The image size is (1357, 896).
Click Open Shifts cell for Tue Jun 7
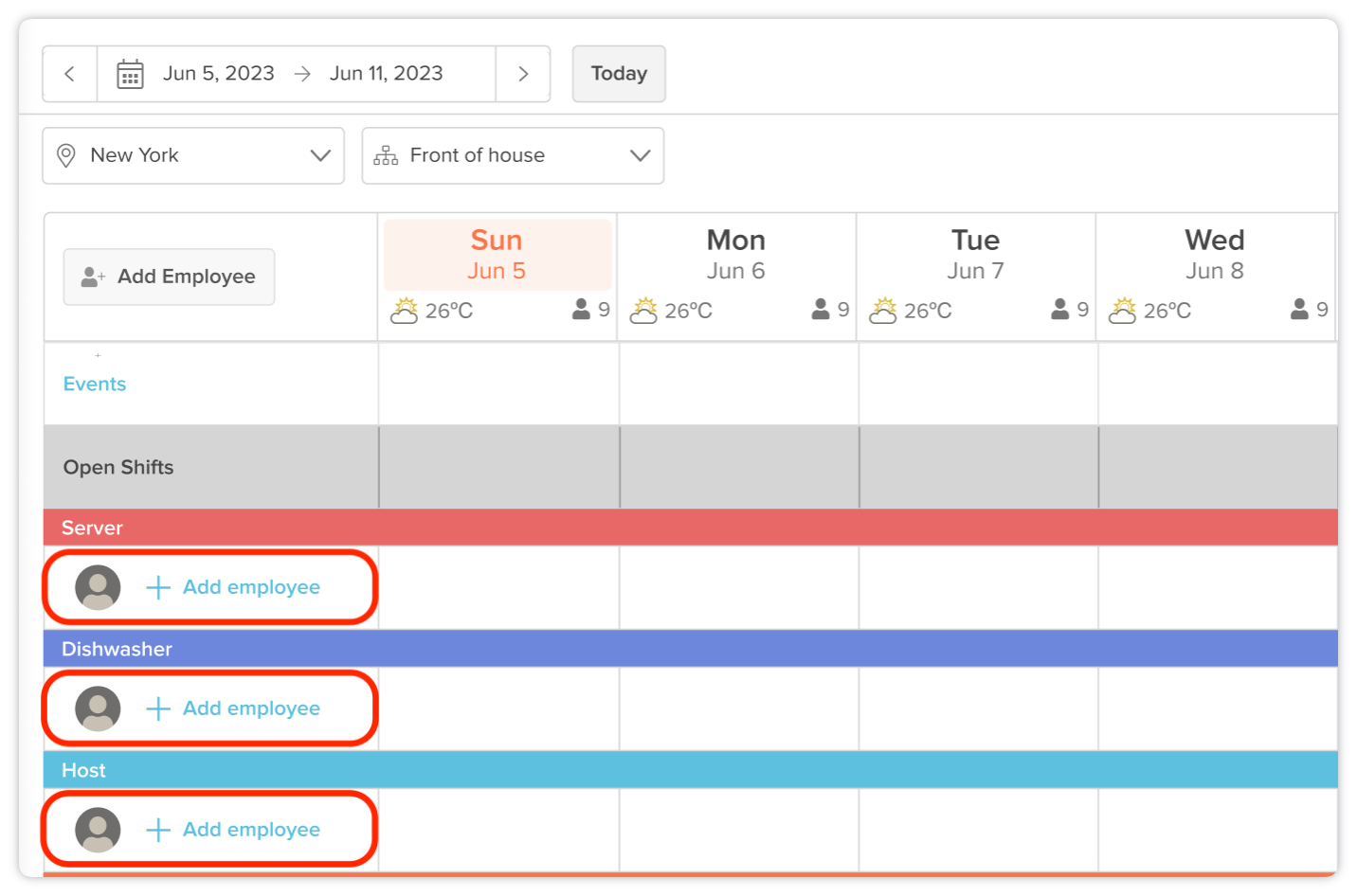978,467
